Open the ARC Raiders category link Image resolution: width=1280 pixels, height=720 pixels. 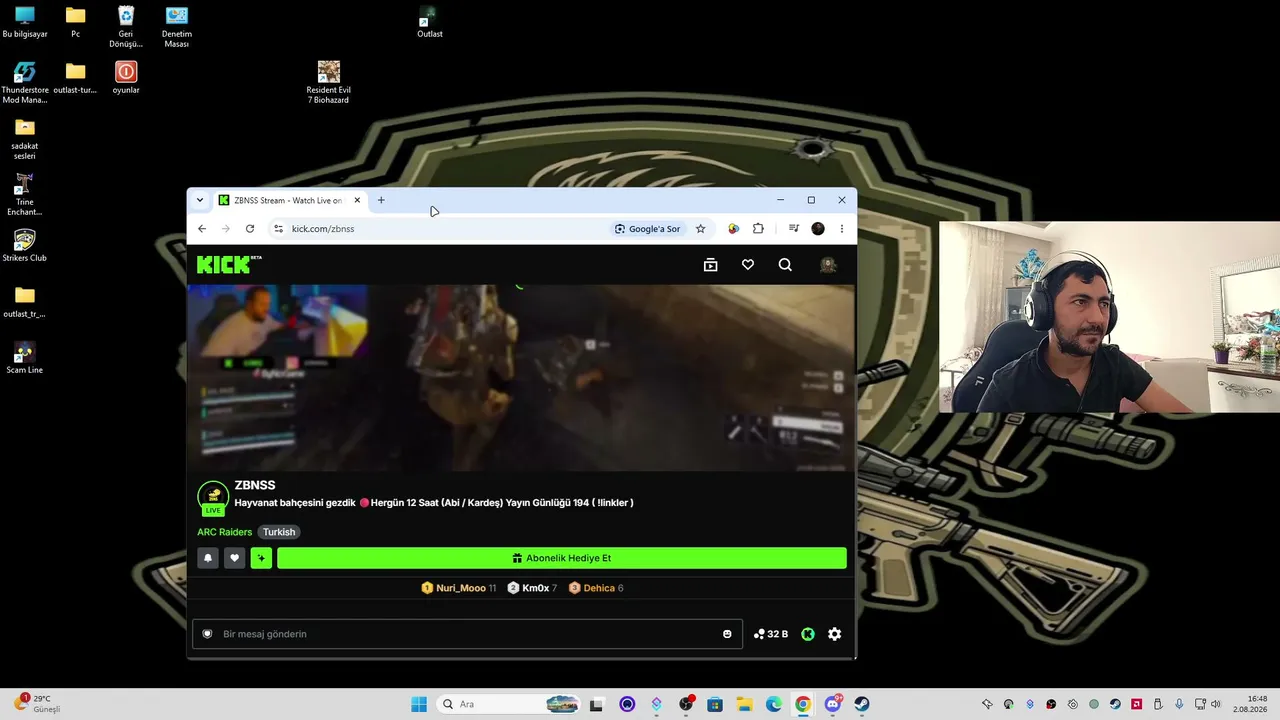(x=224, y=532)
